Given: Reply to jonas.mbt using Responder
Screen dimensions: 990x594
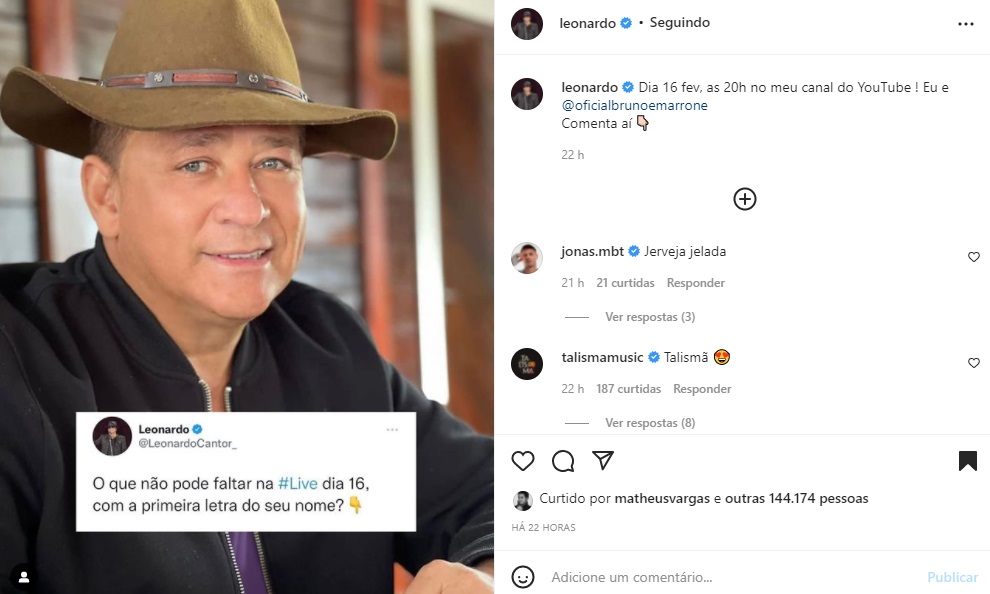Looking at the screenshot, I should pyautogui.click(x=695, y=282).
